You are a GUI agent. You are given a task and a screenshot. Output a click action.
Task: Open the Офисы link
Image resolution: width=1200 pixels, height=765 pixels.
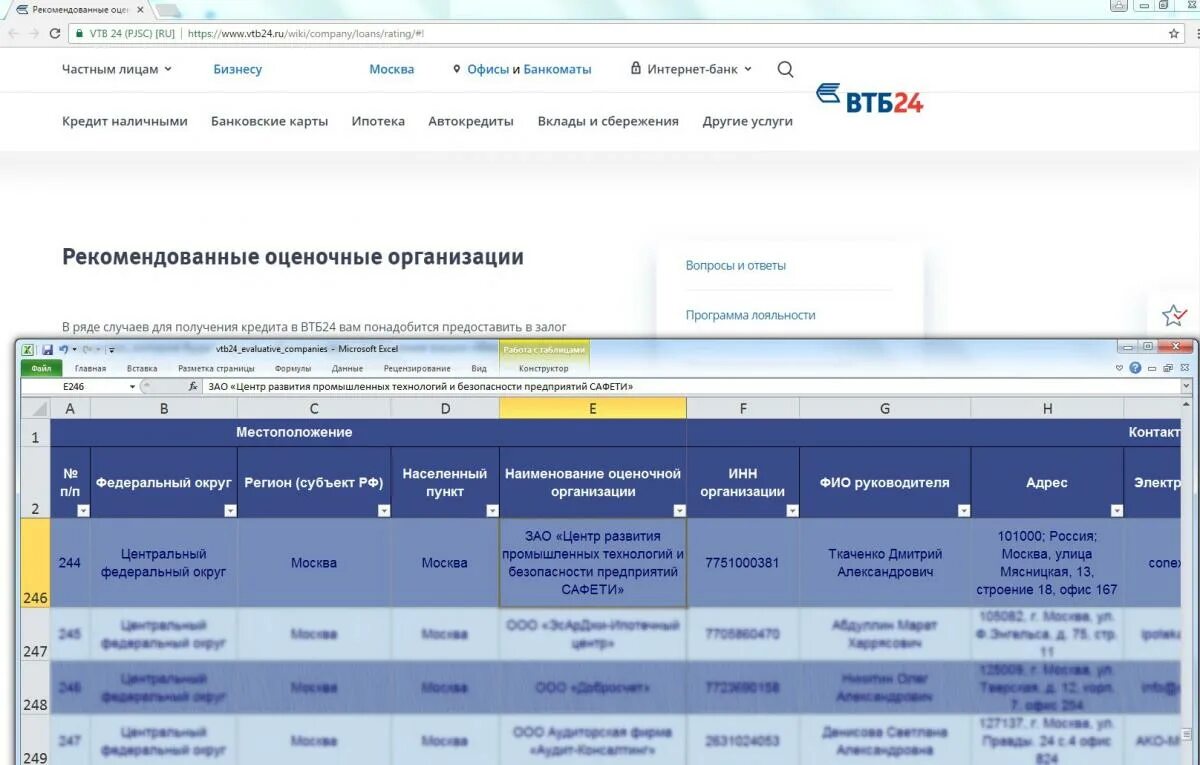[x=488, y=69]
